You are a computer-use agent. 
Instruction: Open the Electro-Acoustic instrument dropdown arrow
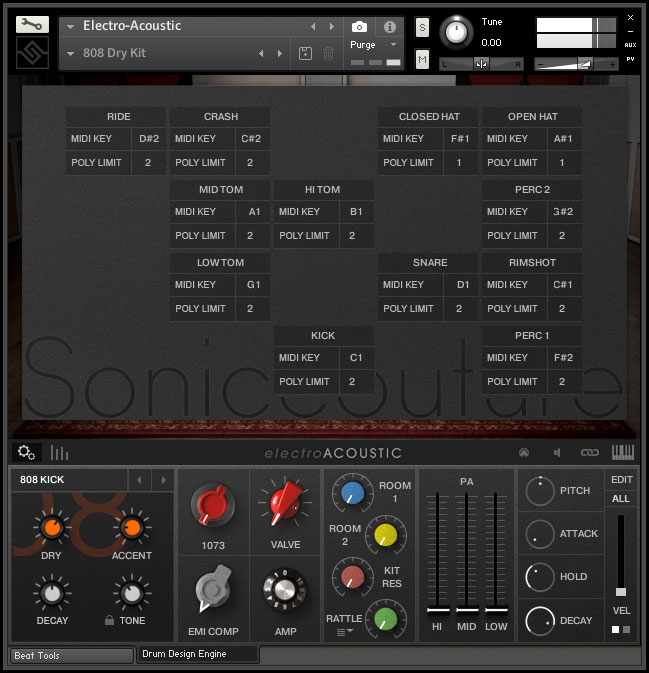pyautogui.click(x=70, y=27)
